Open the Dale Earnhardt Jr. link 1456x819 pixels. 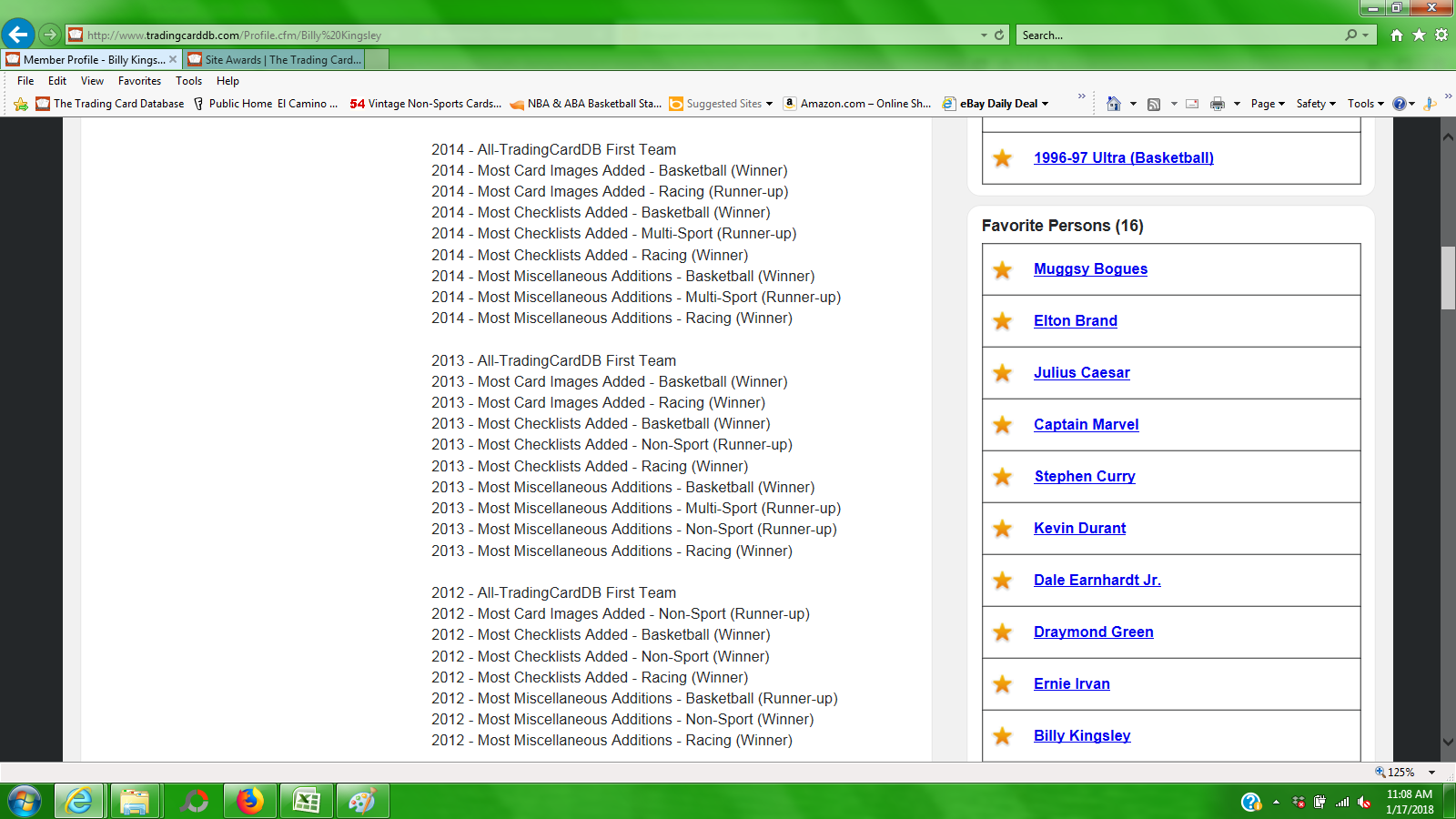click(1097, 581)
